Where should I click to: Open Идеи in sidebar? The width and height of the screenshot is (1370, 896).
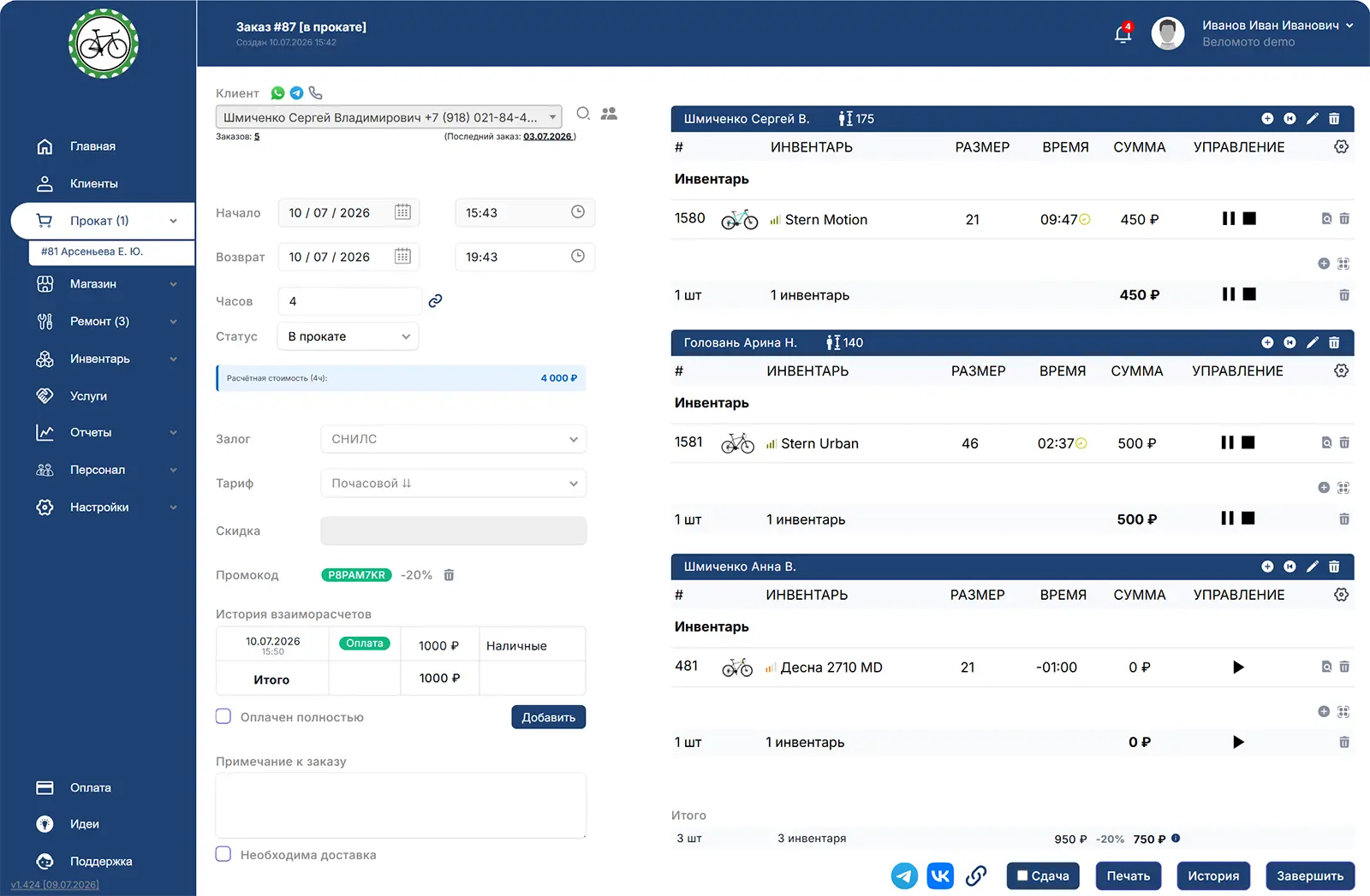pos(85,824)
